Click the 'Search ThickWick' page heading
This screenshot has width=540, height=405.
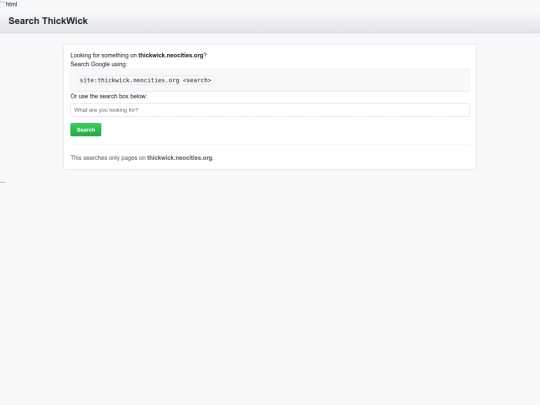coord(48,21)
